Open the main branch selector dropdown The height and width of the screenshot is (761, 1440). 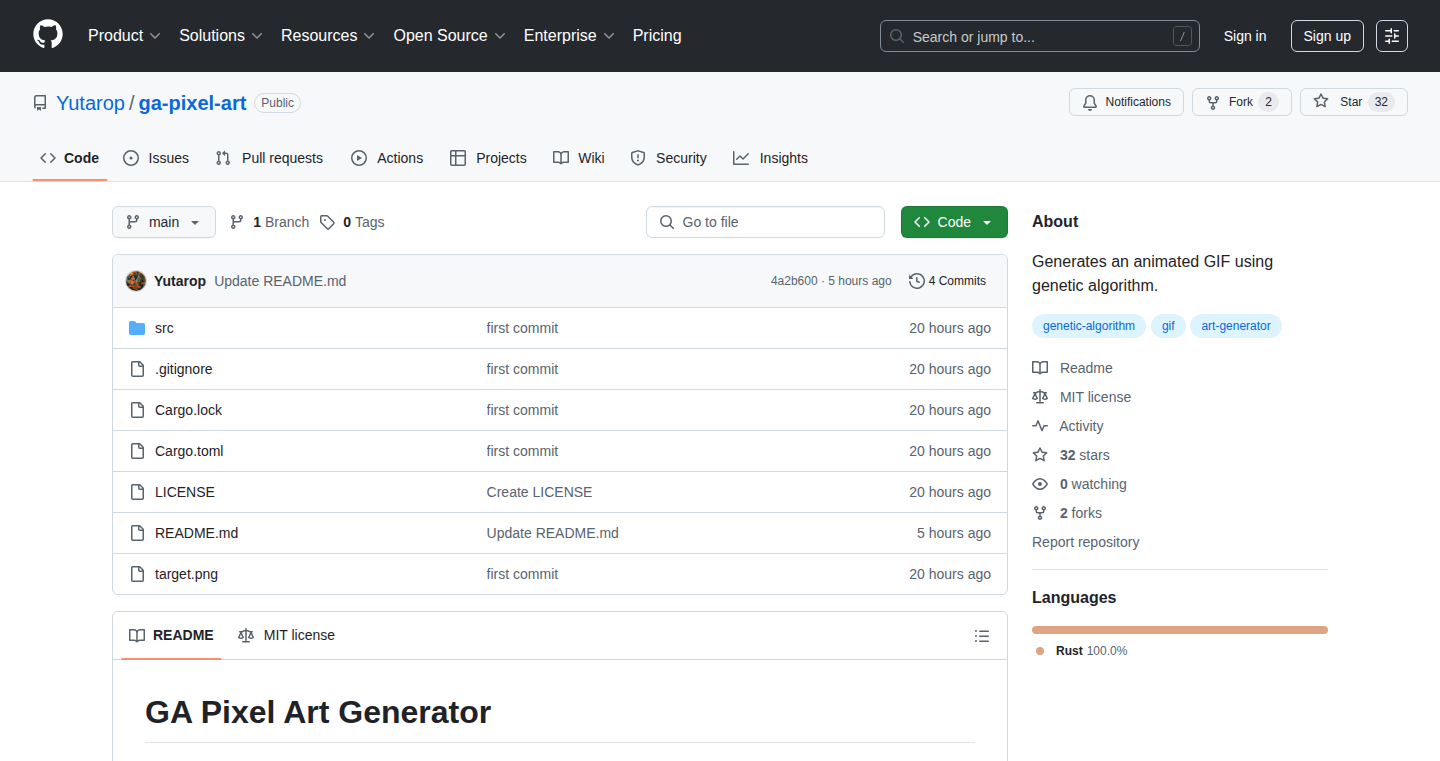pos(164,222)
